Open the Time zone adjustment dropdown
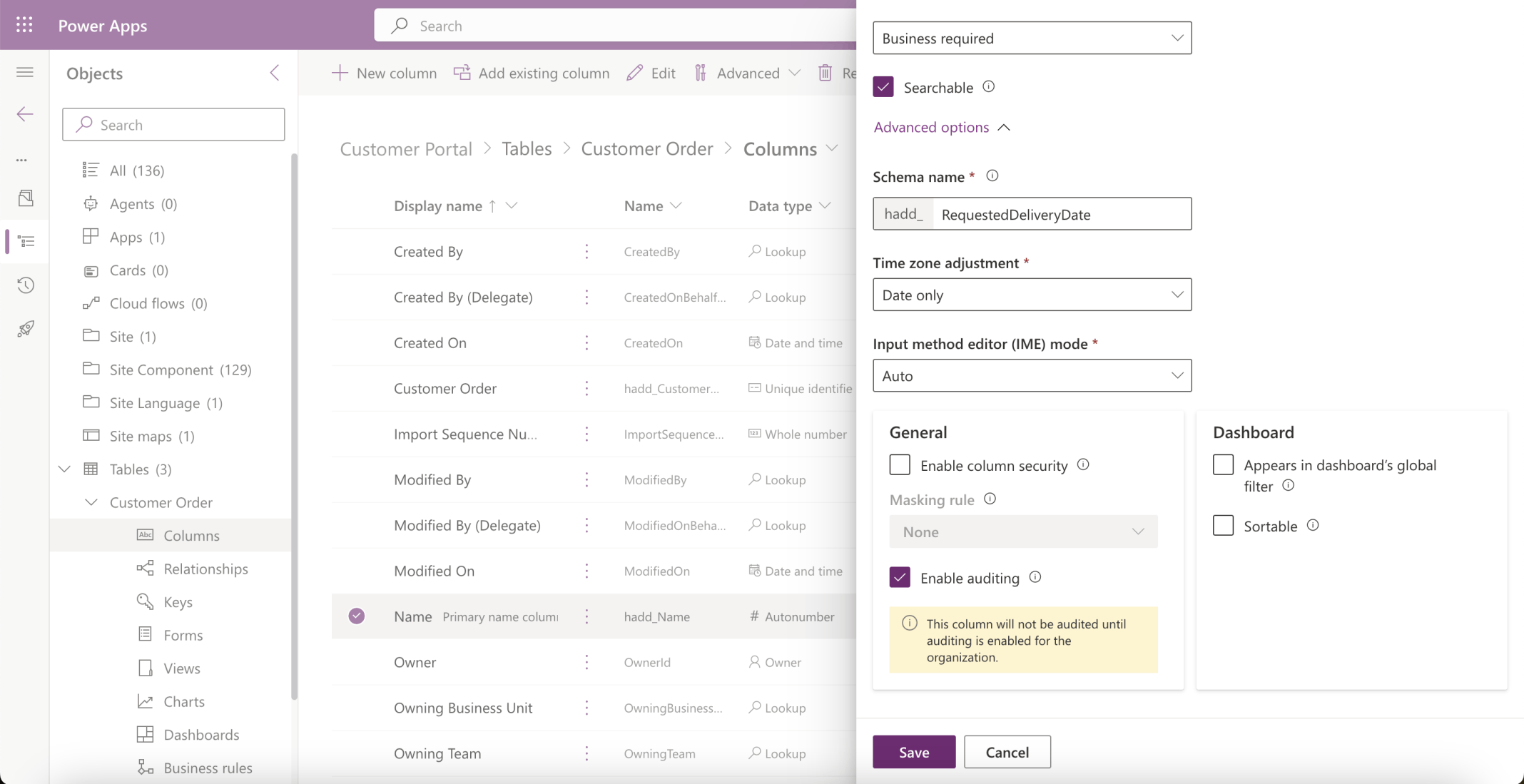Image resolution: width=1524 pixels, height=784 pixels. 1032,295
